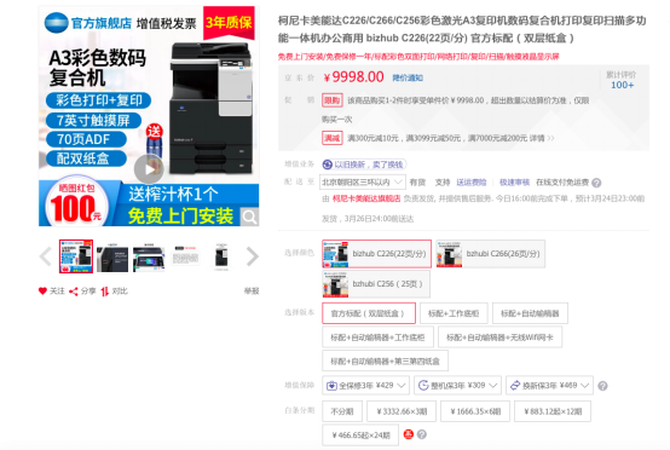670x450 pixels.
Task: Click the heart icon to follow product
Action: coord(43,291)
